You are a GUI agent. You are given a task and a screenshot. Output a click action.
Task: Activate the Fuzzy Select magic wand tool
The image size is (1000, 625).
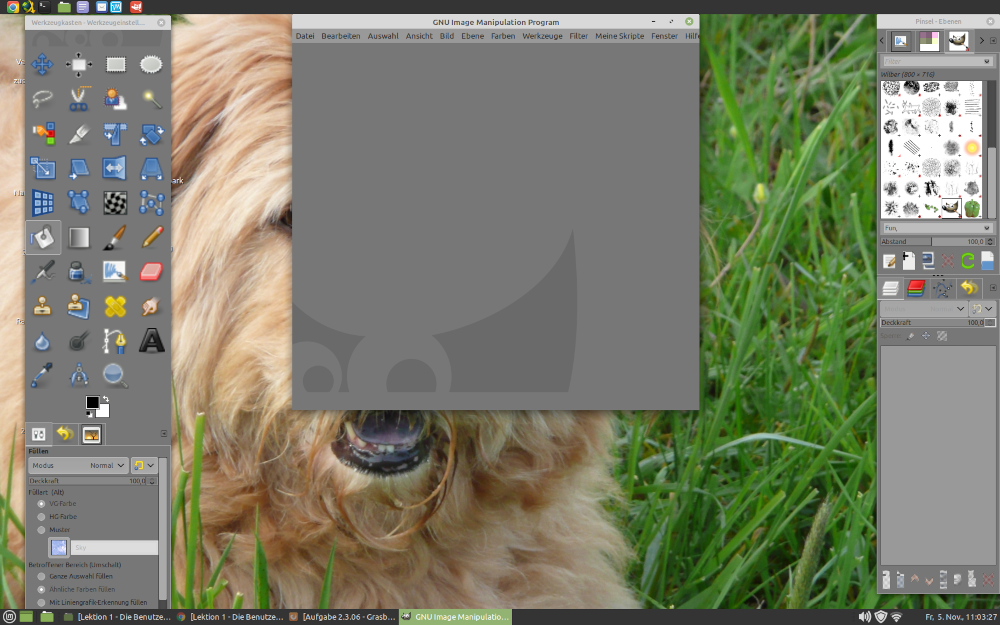[x=152, y=99]
